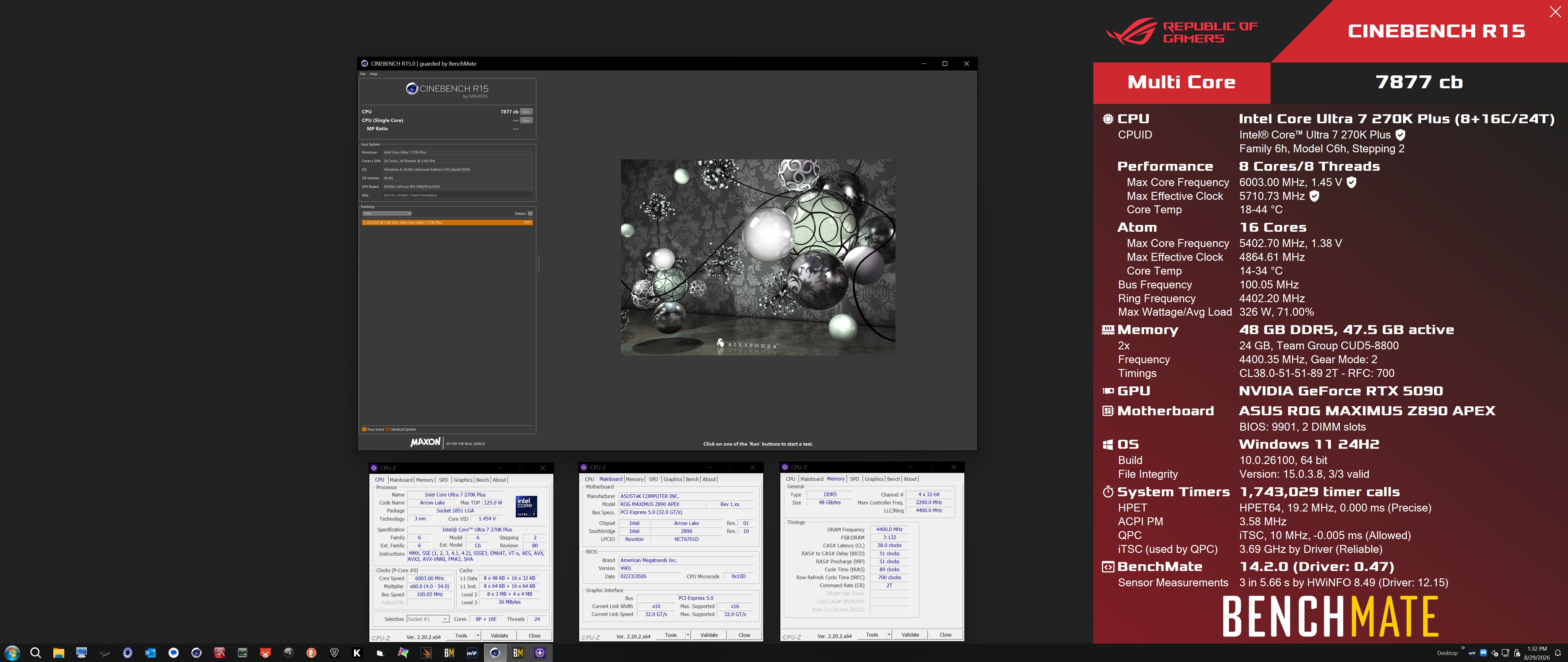
Task: Open Socket #1 Selection dropdown in CPU-Z
Action: pos(428,619)
